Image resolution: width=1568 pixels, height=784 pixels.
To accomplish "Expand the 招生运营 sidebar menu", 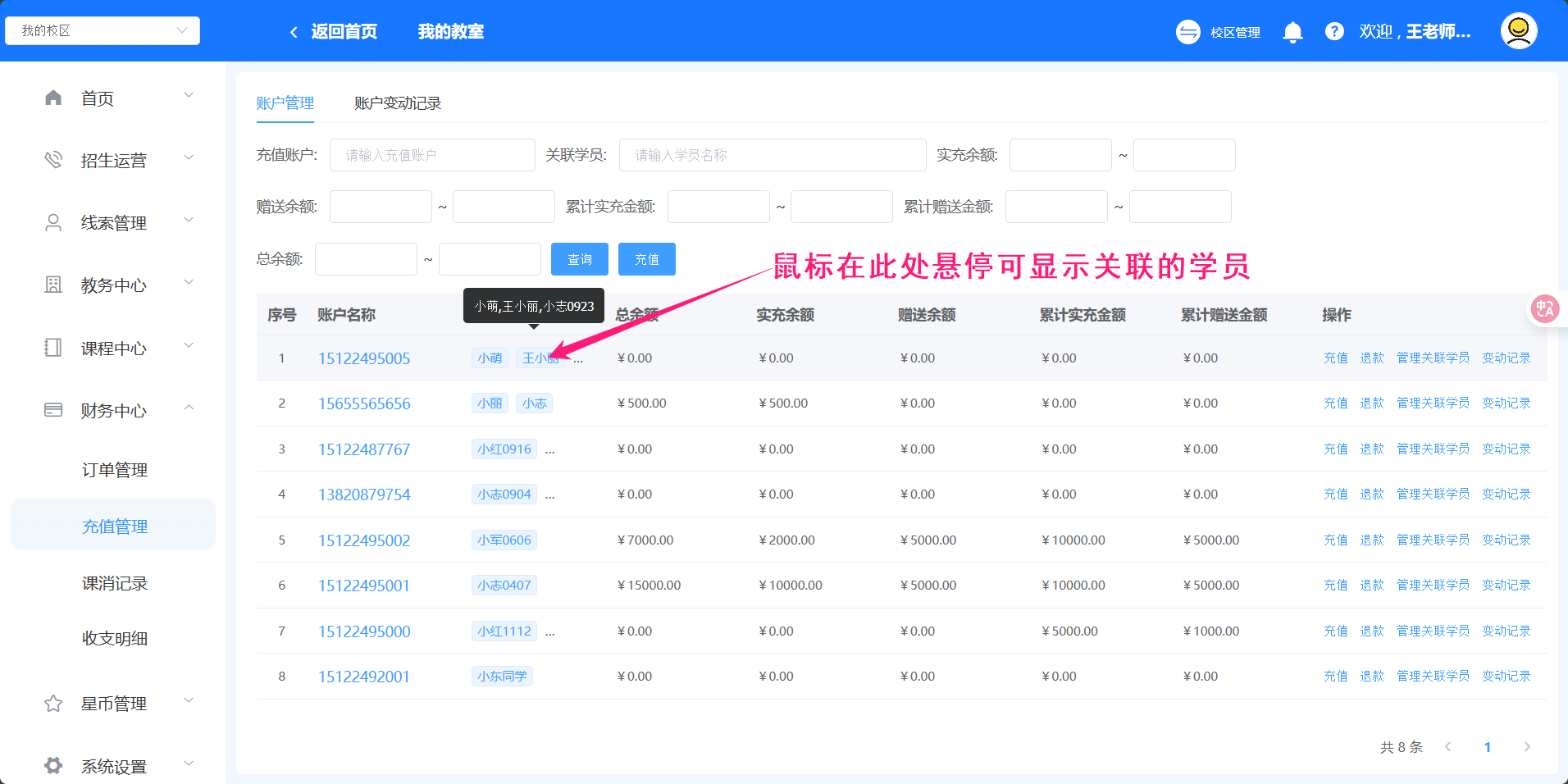I will tap(113, 161).
